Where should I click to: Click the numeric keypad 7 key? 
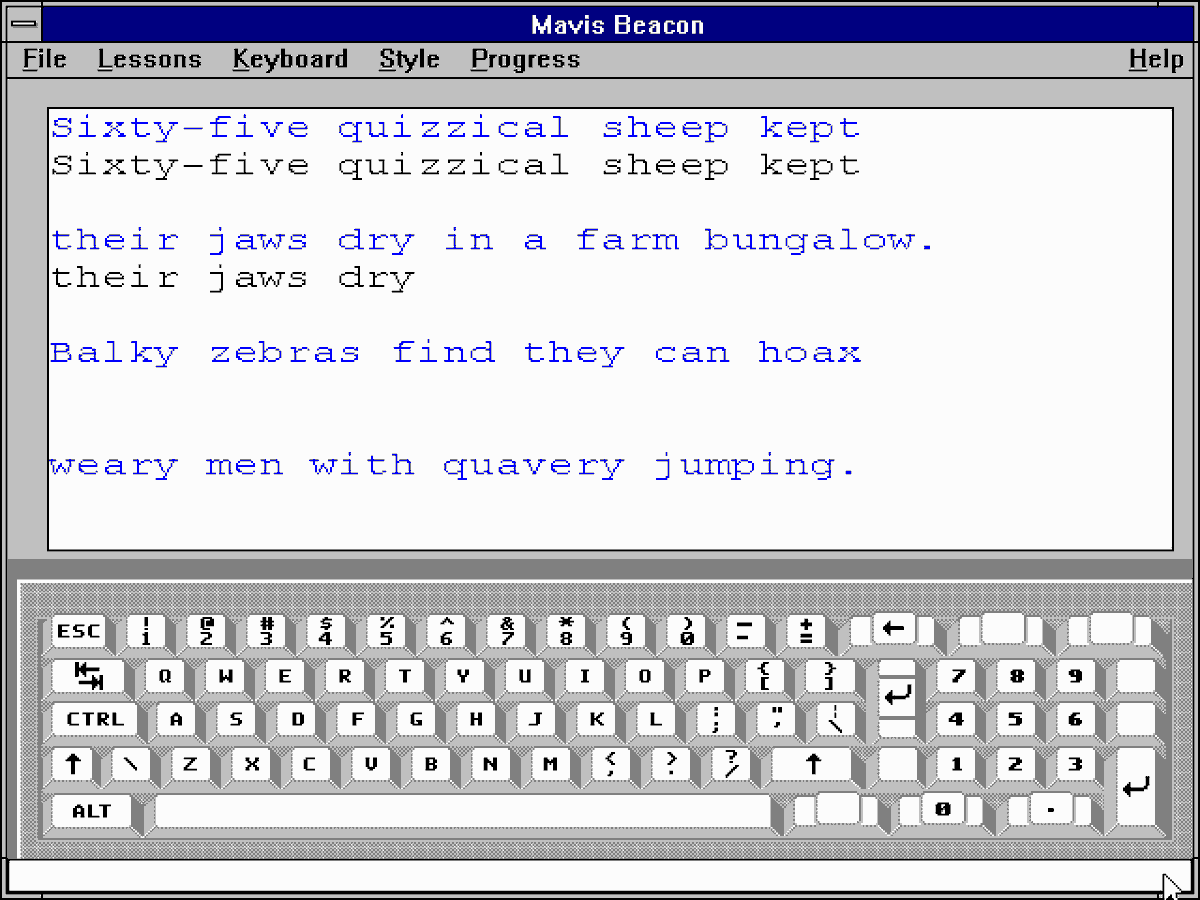click(957, 676)
